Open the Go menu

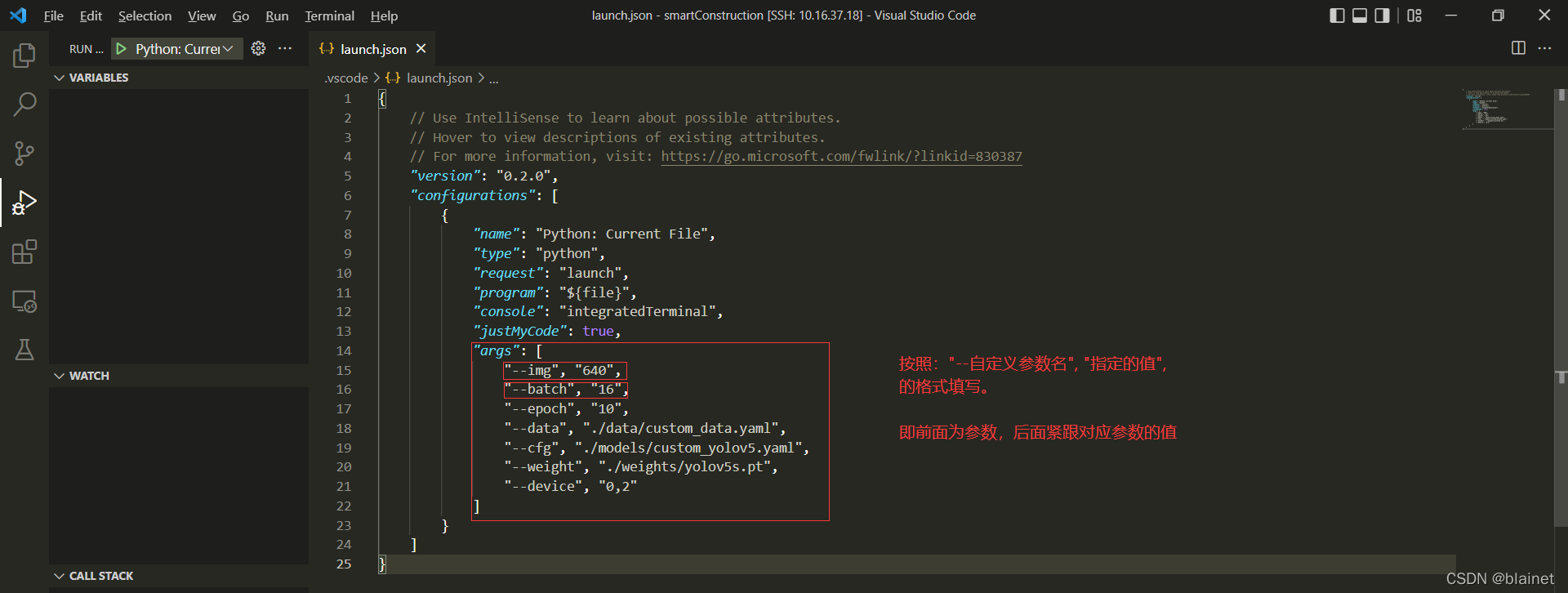[x=240, y=16]
